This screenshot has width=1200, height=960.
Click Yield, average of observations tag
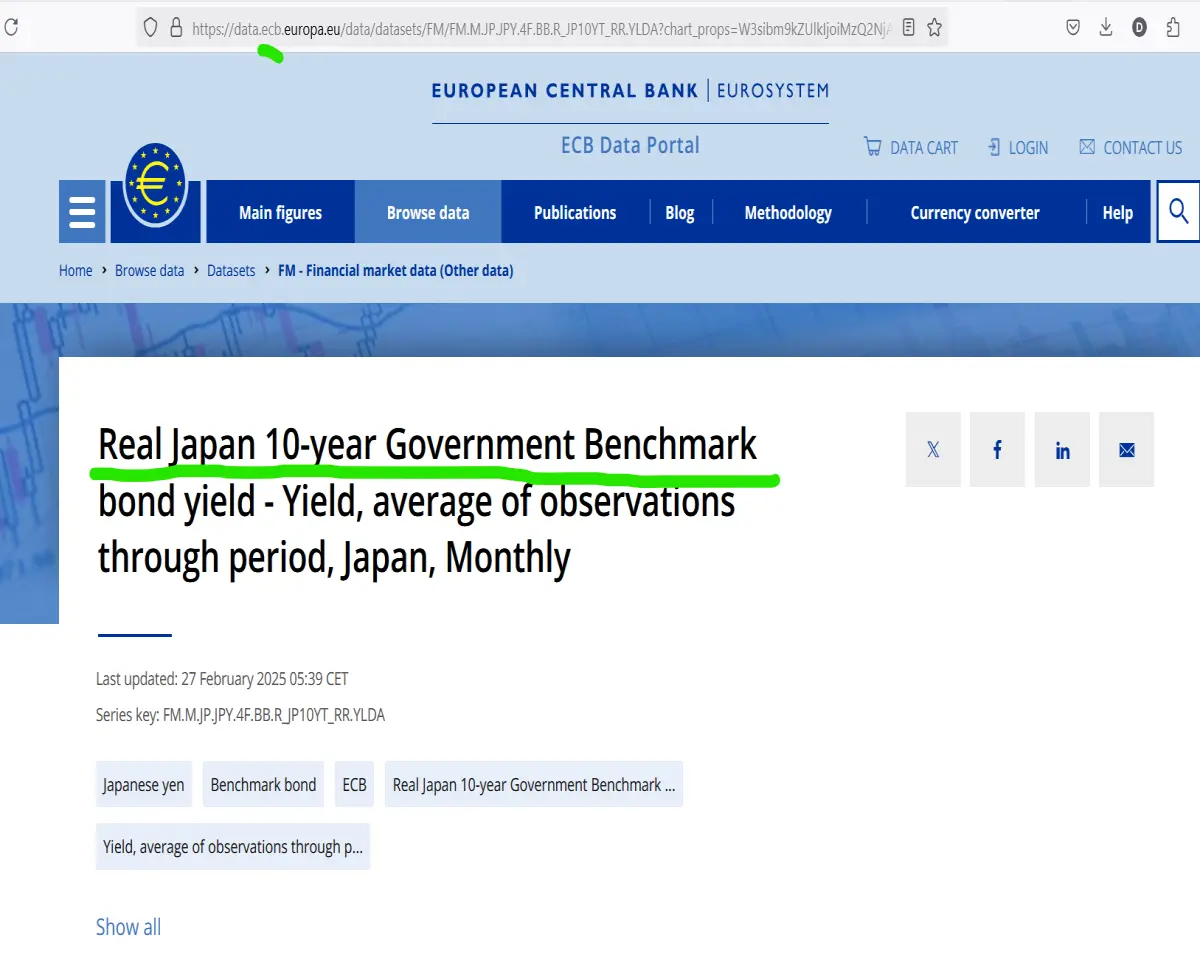(x=233, y=846)
